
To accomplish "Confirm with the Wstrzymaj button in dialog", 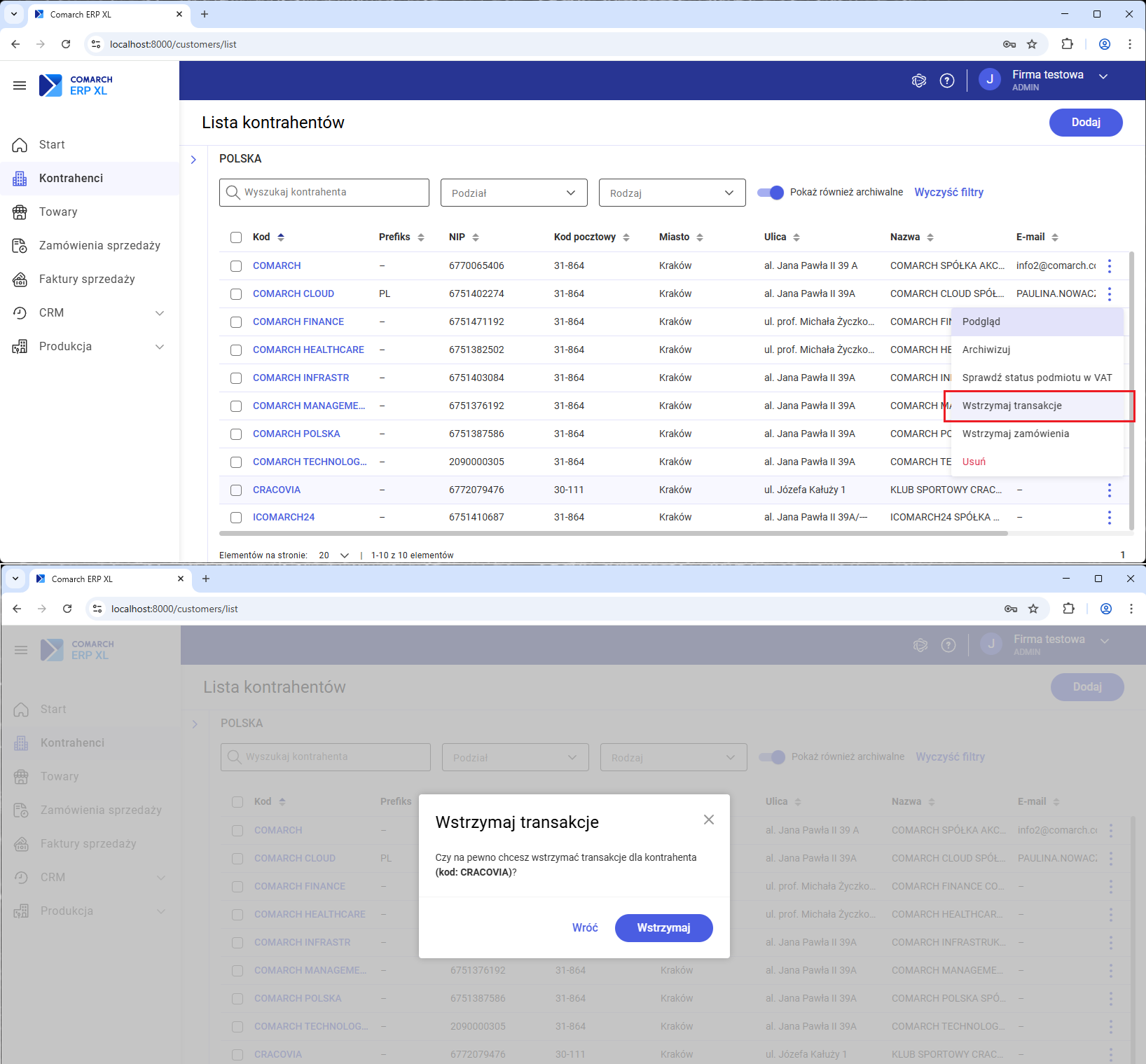I will point(663,927).
